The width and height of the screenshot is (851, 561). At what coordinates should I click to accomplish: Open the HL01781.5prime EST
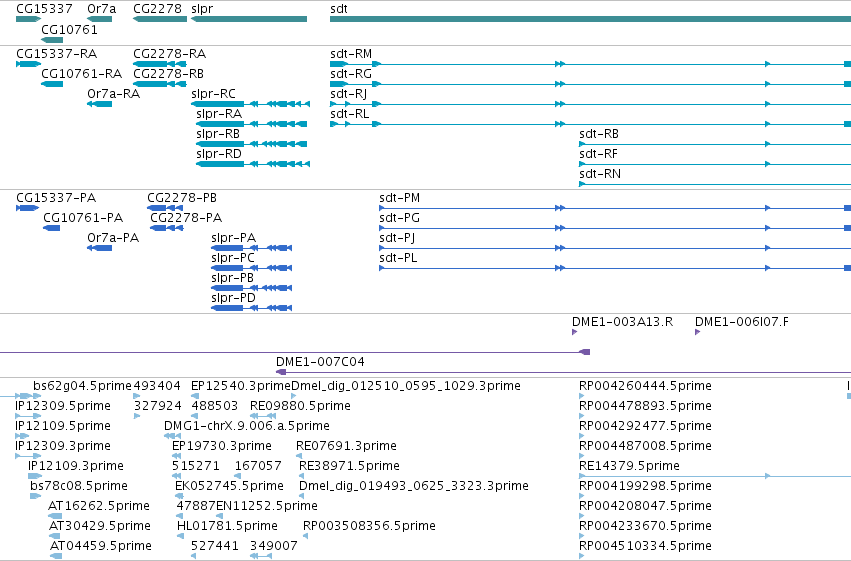pos(227,526)
